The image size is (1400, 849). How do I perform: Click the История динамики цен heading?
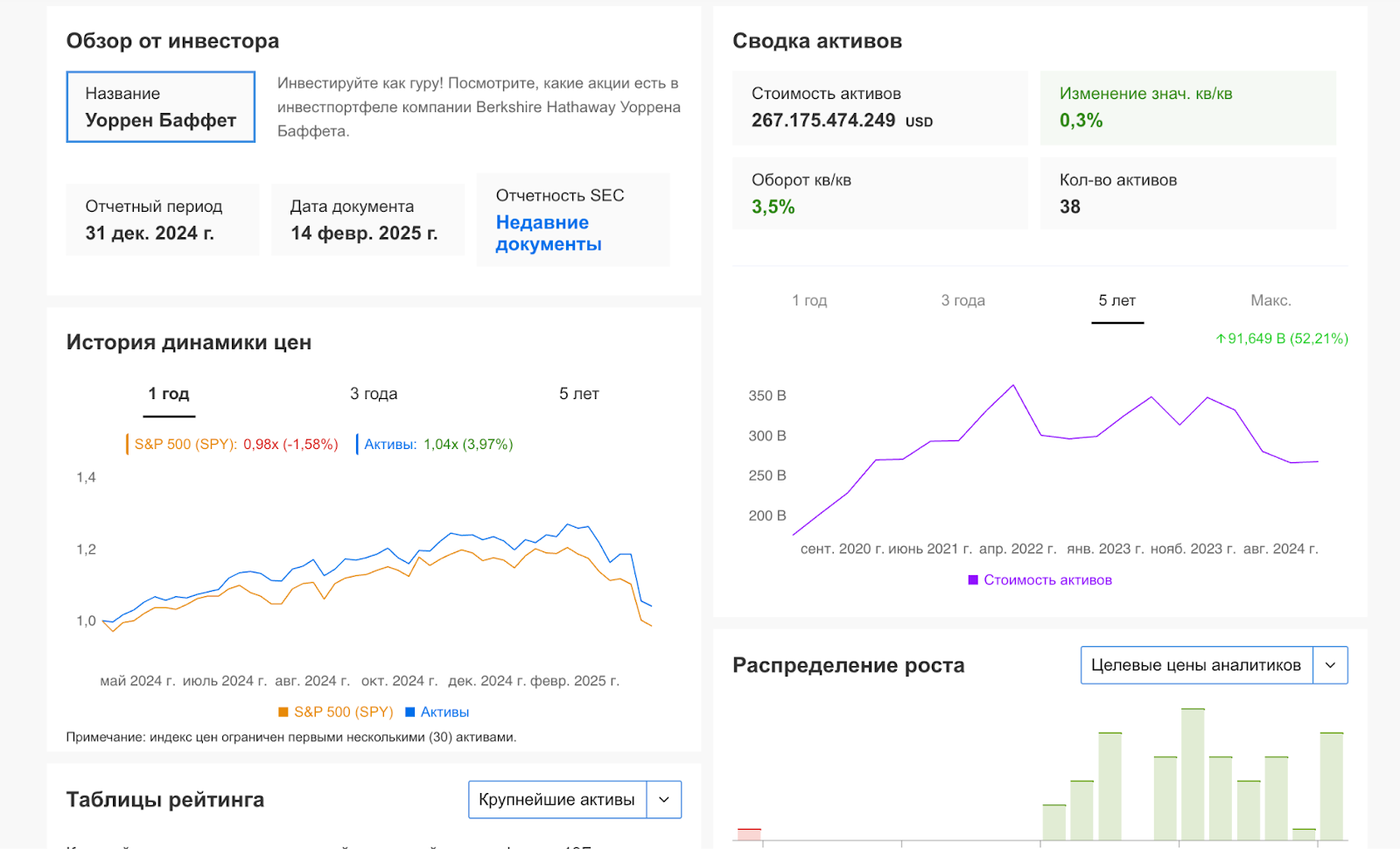[189, 342]
